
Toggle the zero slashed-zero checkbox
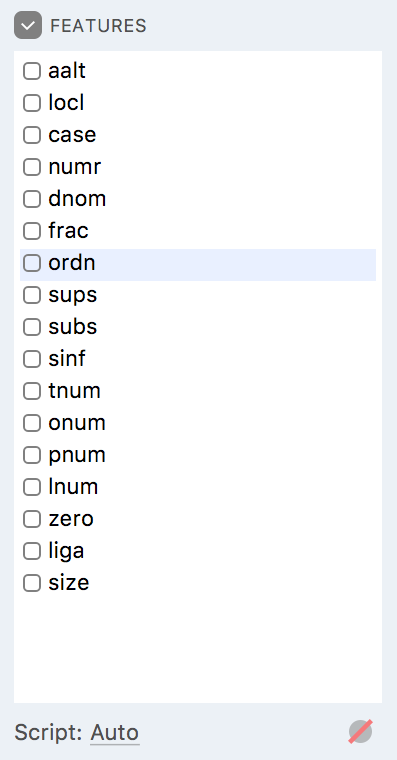32,519
